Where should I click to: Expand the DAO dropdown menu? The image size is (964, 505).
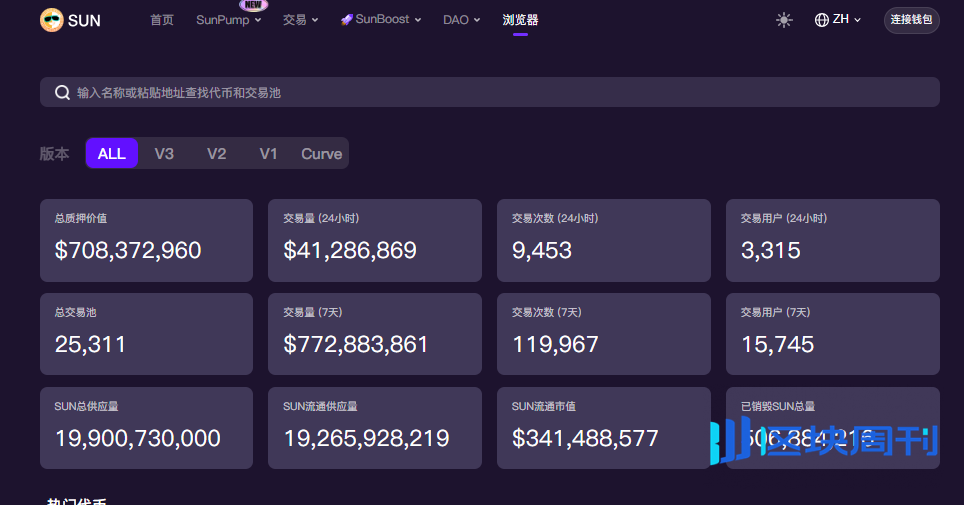click(462, 20)
